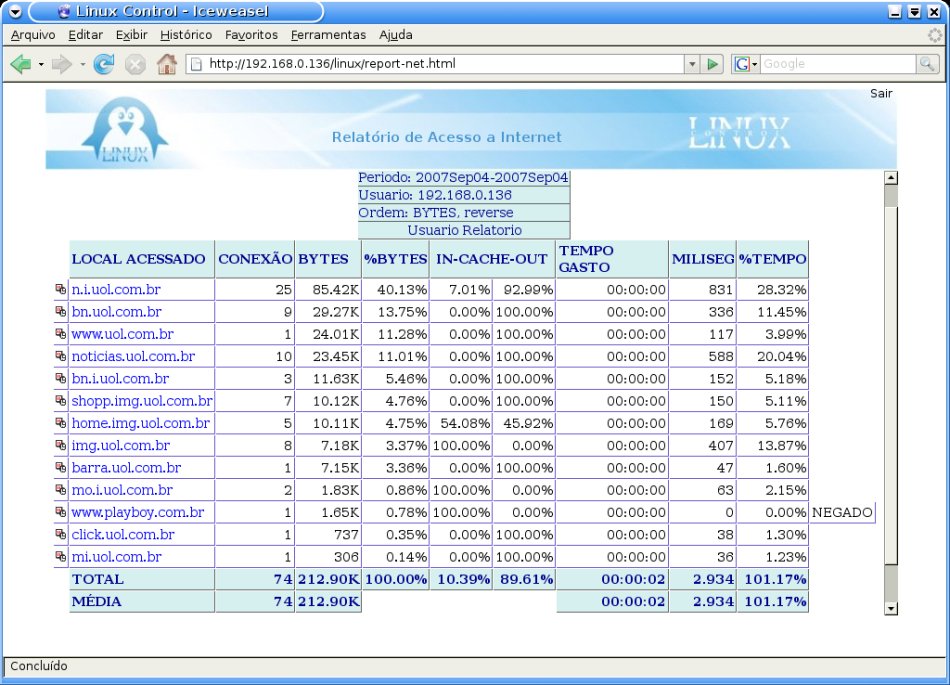Click the search magnifier icon
The image size is (950, 685).
pos(927,64)
